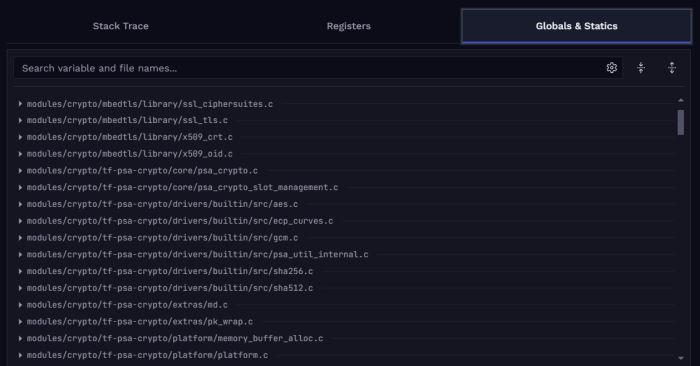
Task: Click the scrollbar up arrow
Action: 681,100
